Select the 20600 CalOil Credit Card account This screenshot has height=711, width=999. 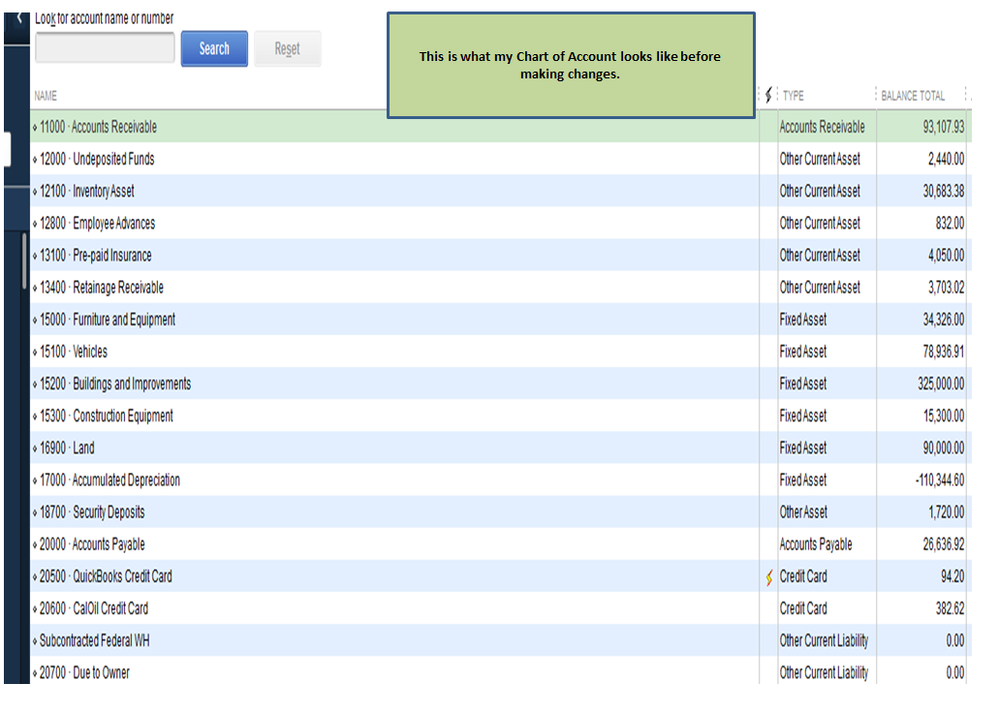point(110,608)
